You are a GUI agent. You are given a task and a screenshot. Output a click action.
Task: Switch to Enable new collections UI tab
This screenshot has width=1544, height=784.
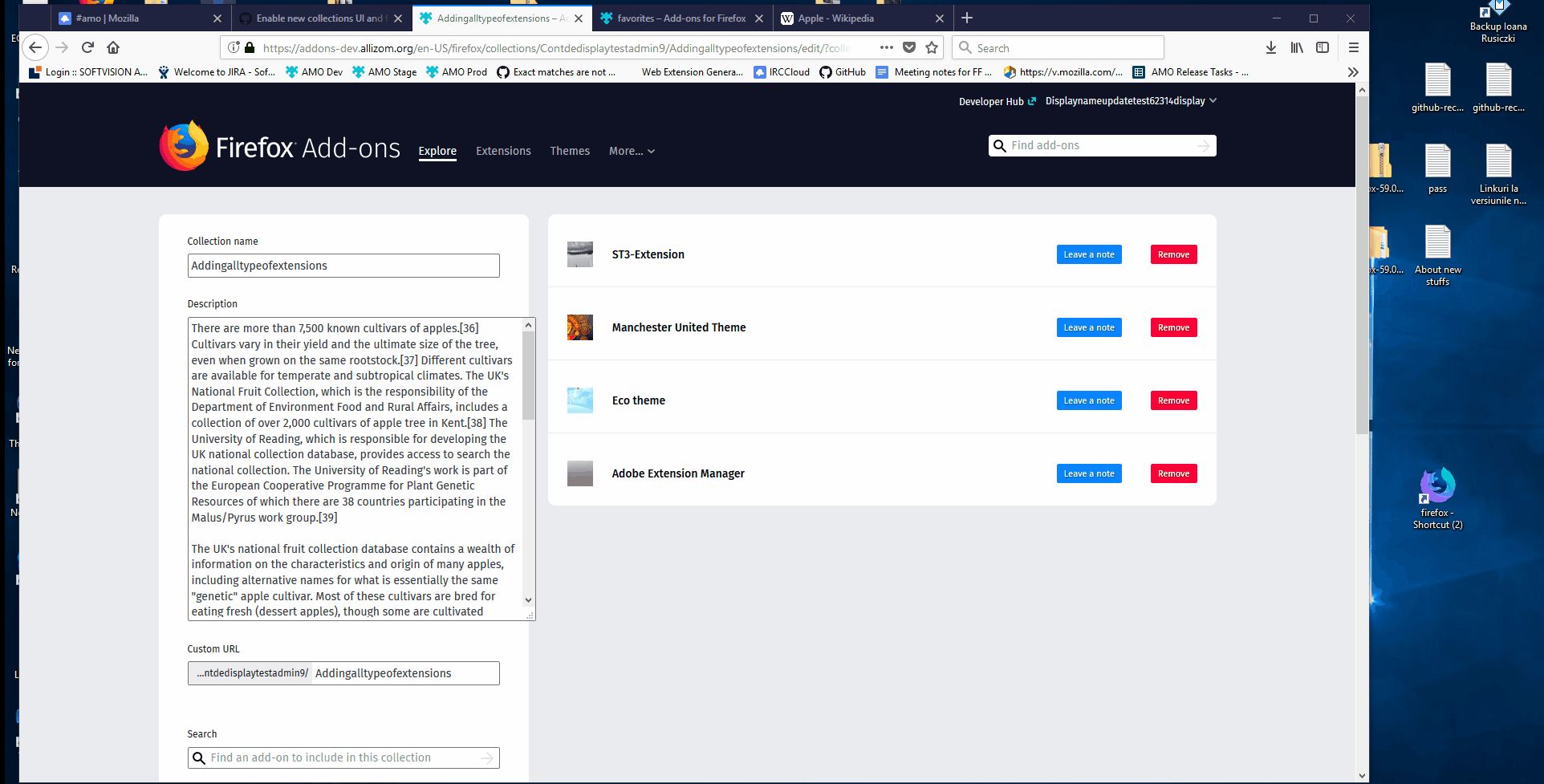point(320,18)
